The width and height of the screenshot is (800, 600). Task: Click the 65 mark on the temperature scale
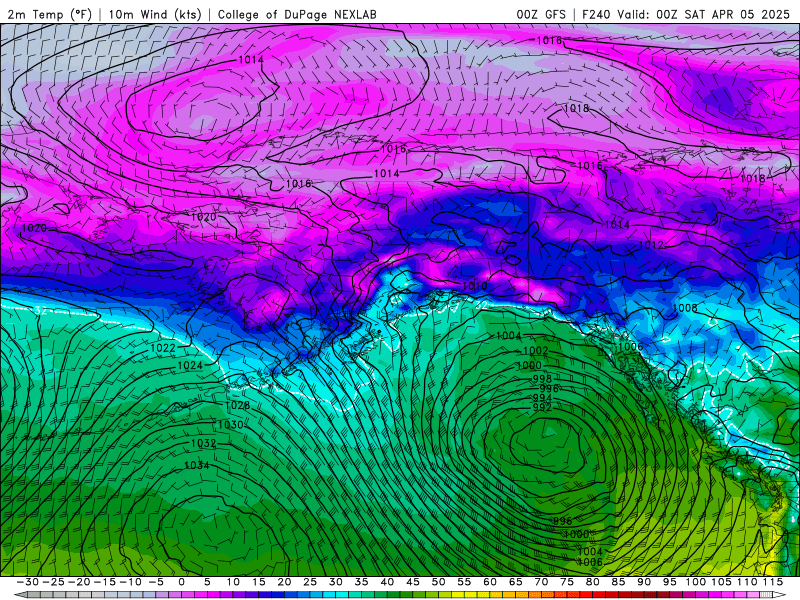click(515, 582)
